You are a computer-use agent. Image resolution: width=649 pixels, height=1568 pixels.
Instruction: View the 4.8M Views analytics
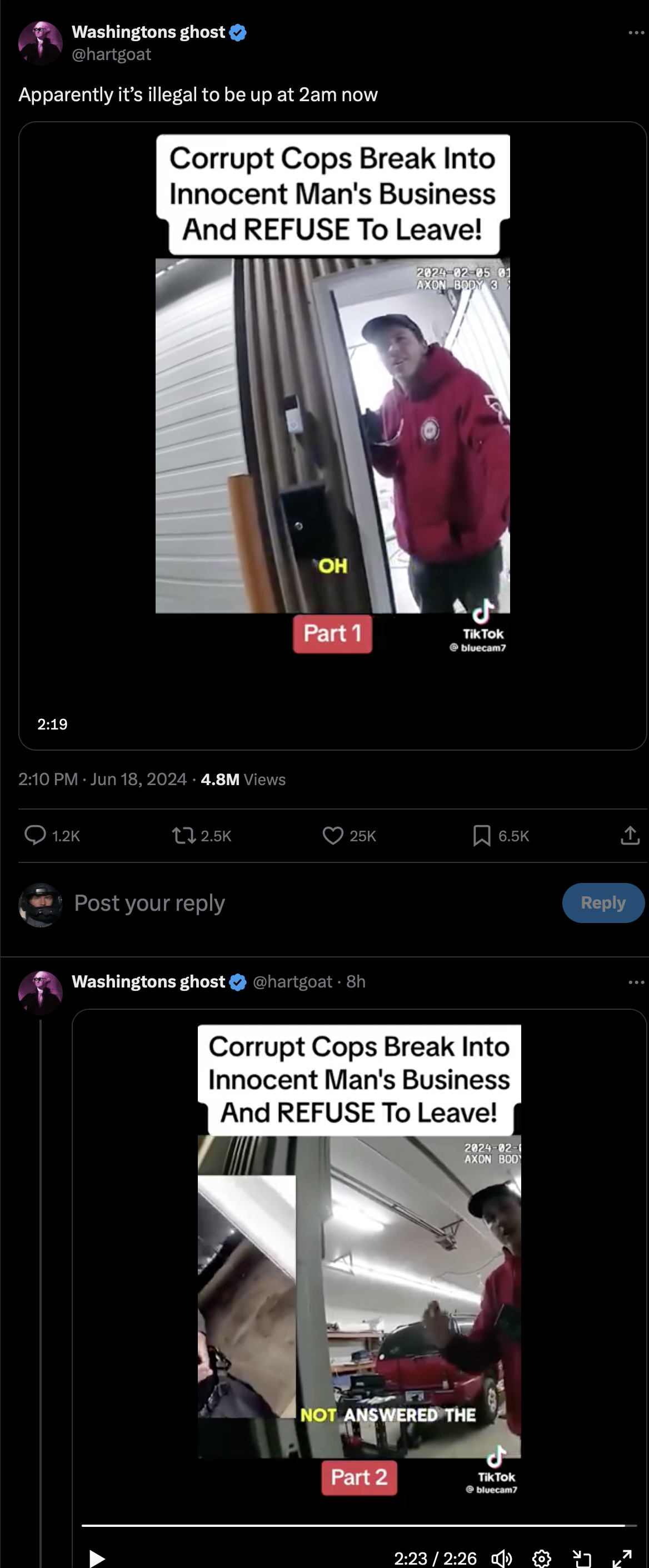(x=243, y=779)
